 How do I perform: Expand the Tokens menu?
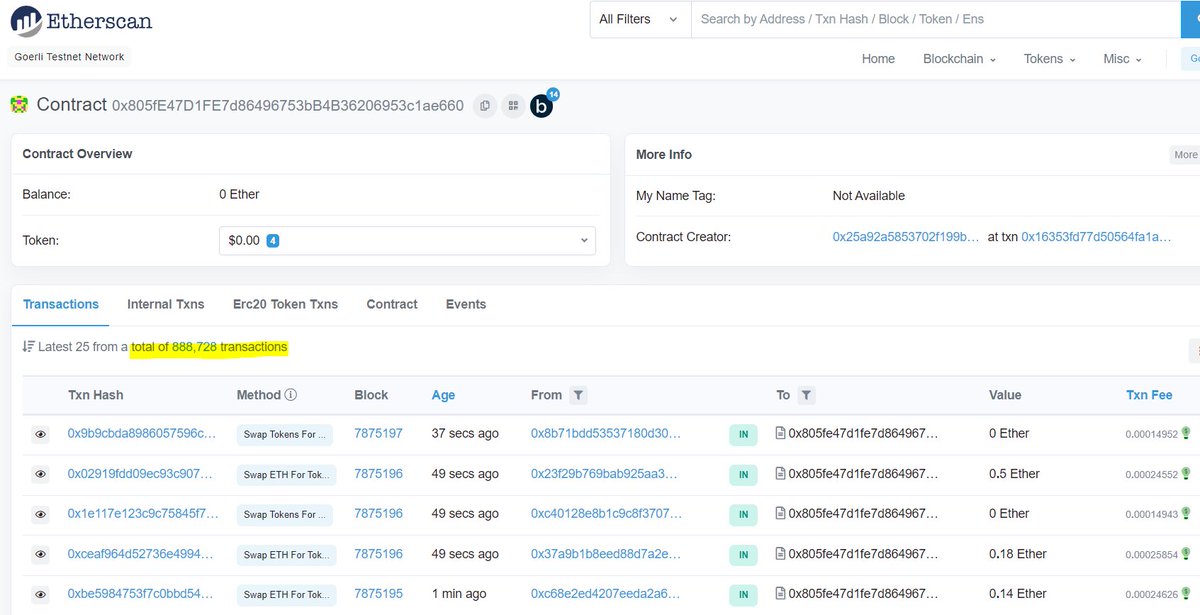click(1049, 59)
